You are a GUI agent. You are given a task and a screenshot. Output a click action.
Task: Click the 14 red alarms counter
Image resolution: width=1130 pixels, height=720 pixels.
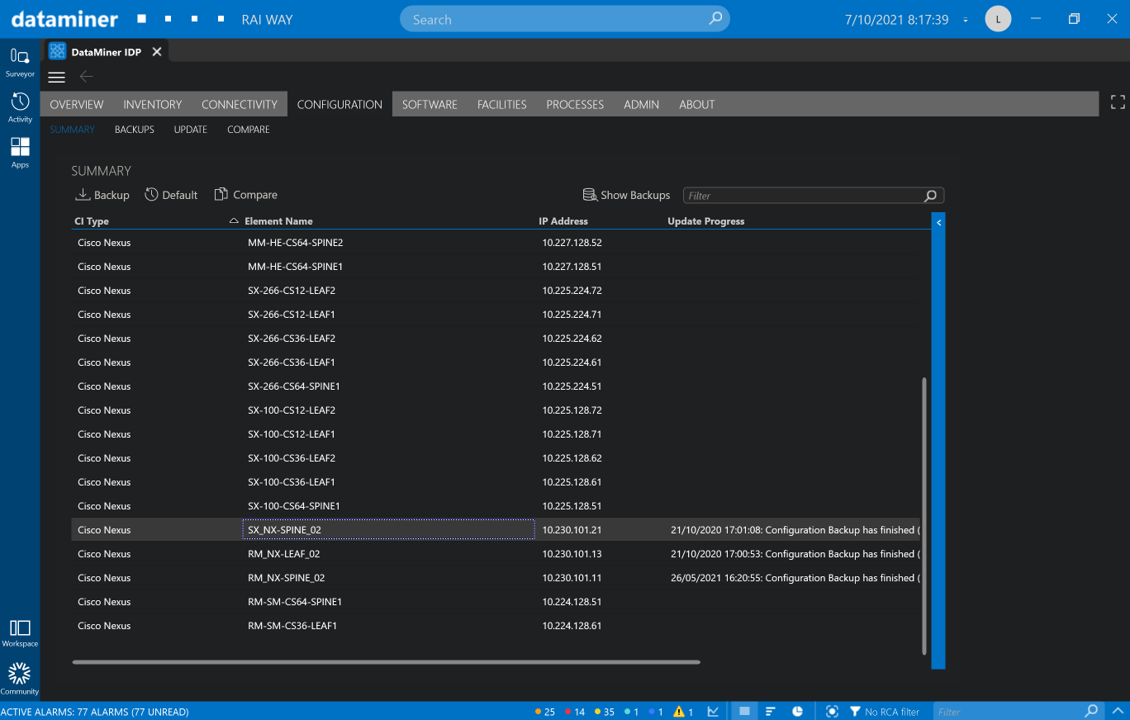tap(574, 711)
